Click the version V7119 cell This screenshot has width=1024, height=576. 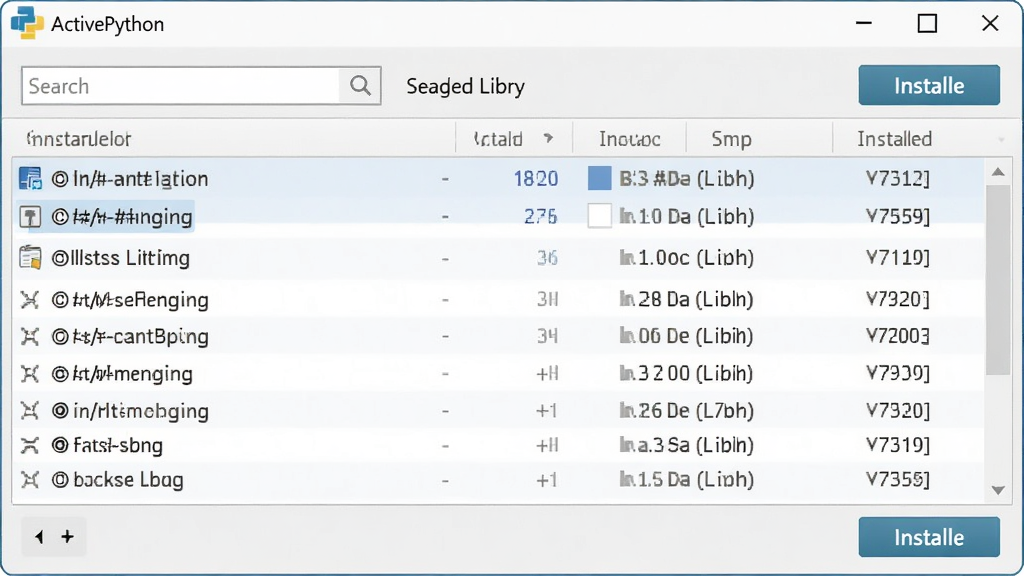tap(897, 258)
